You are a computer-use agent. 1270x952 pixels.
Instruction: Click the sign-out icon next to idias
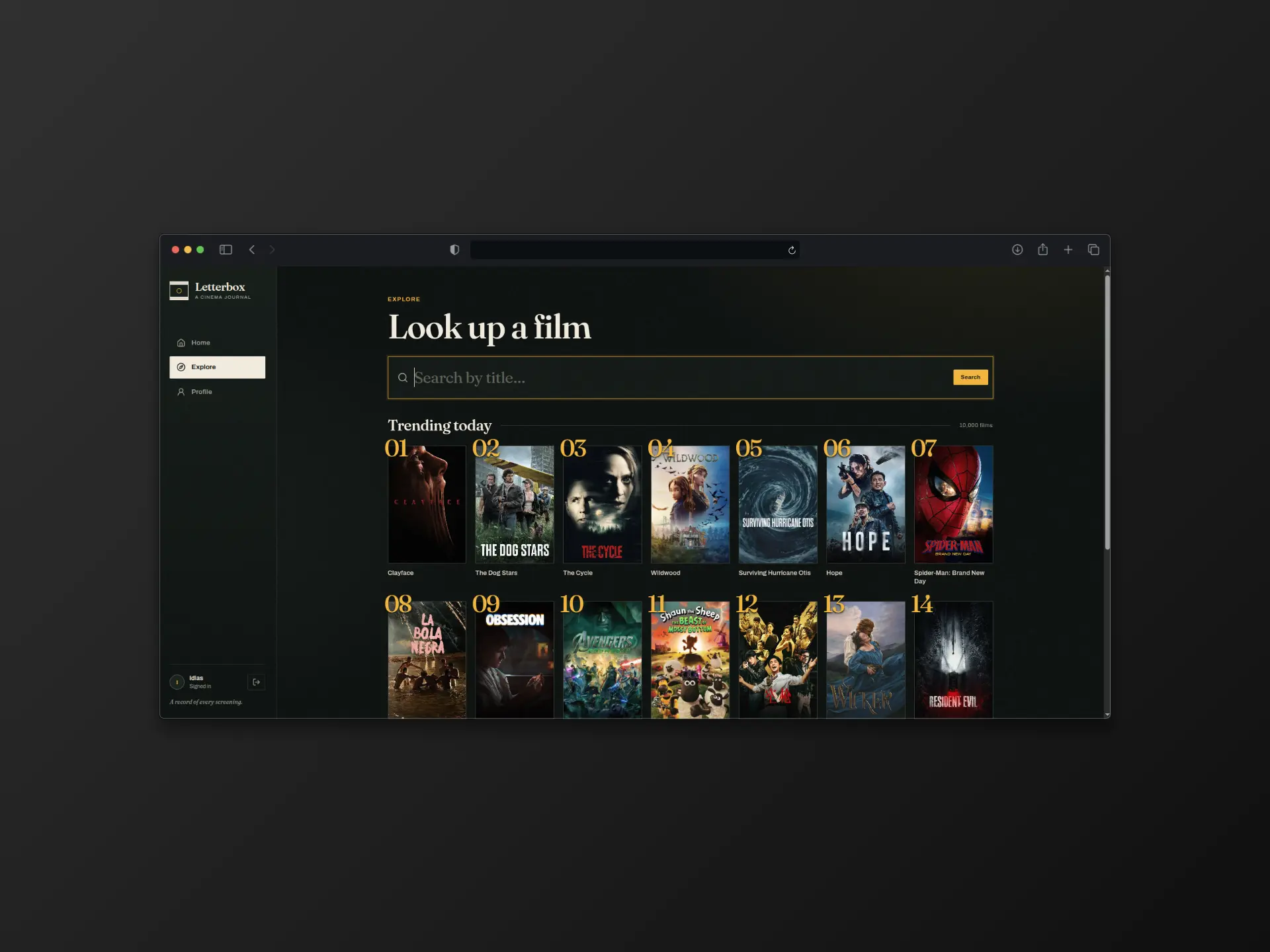click(x=256, y=682)
